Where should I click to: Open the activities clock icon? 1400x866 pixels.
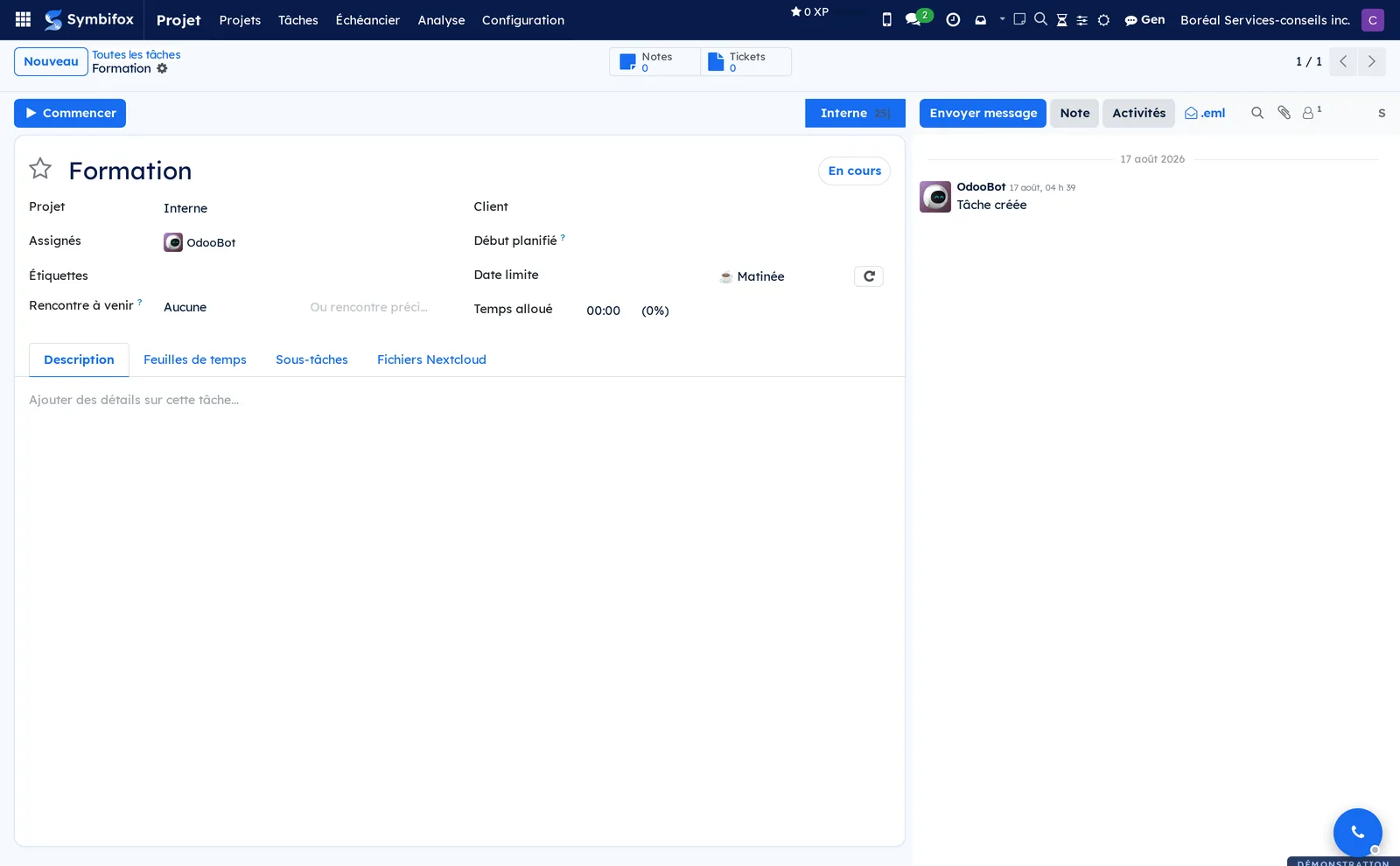point(953,19)
